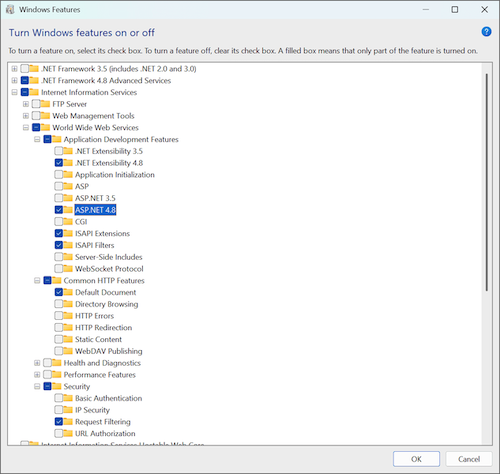Tick WebDAV Publishing checkbox
The image size is (500, 474).
click(x=59, y=351)
